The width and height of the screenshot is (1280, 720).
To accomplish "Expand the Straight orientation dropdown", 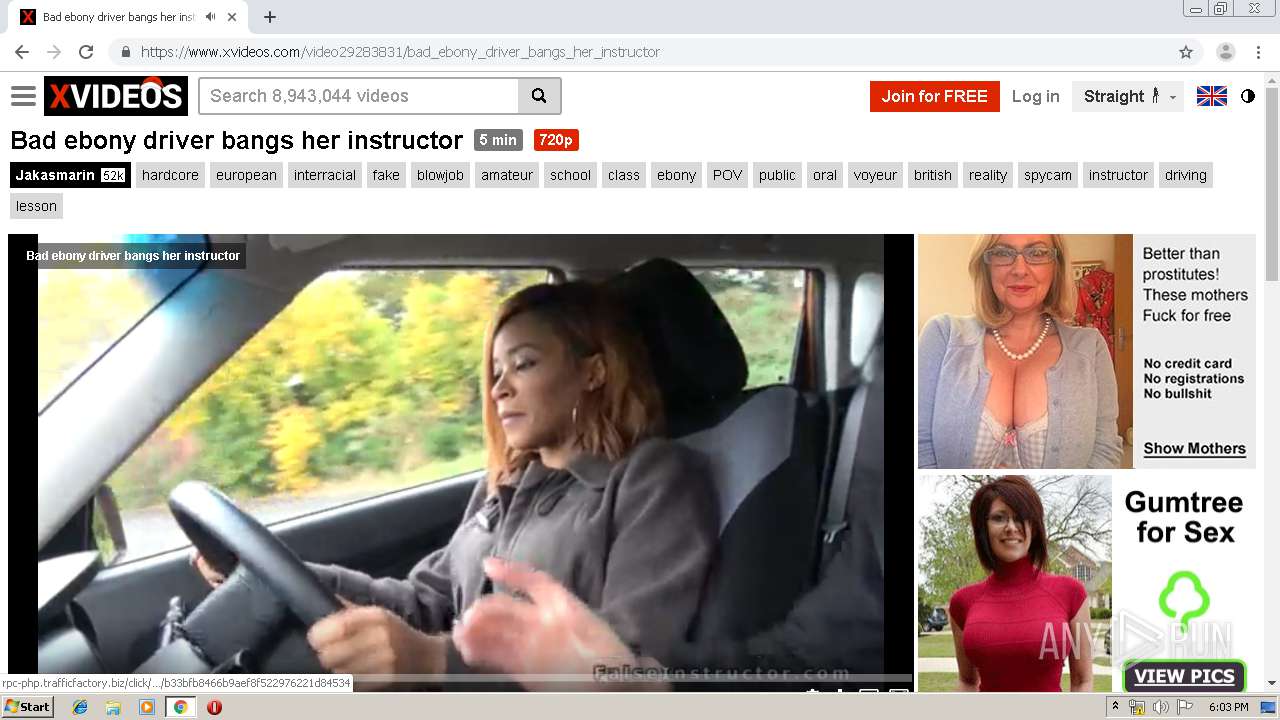I will pos(1128,96).
